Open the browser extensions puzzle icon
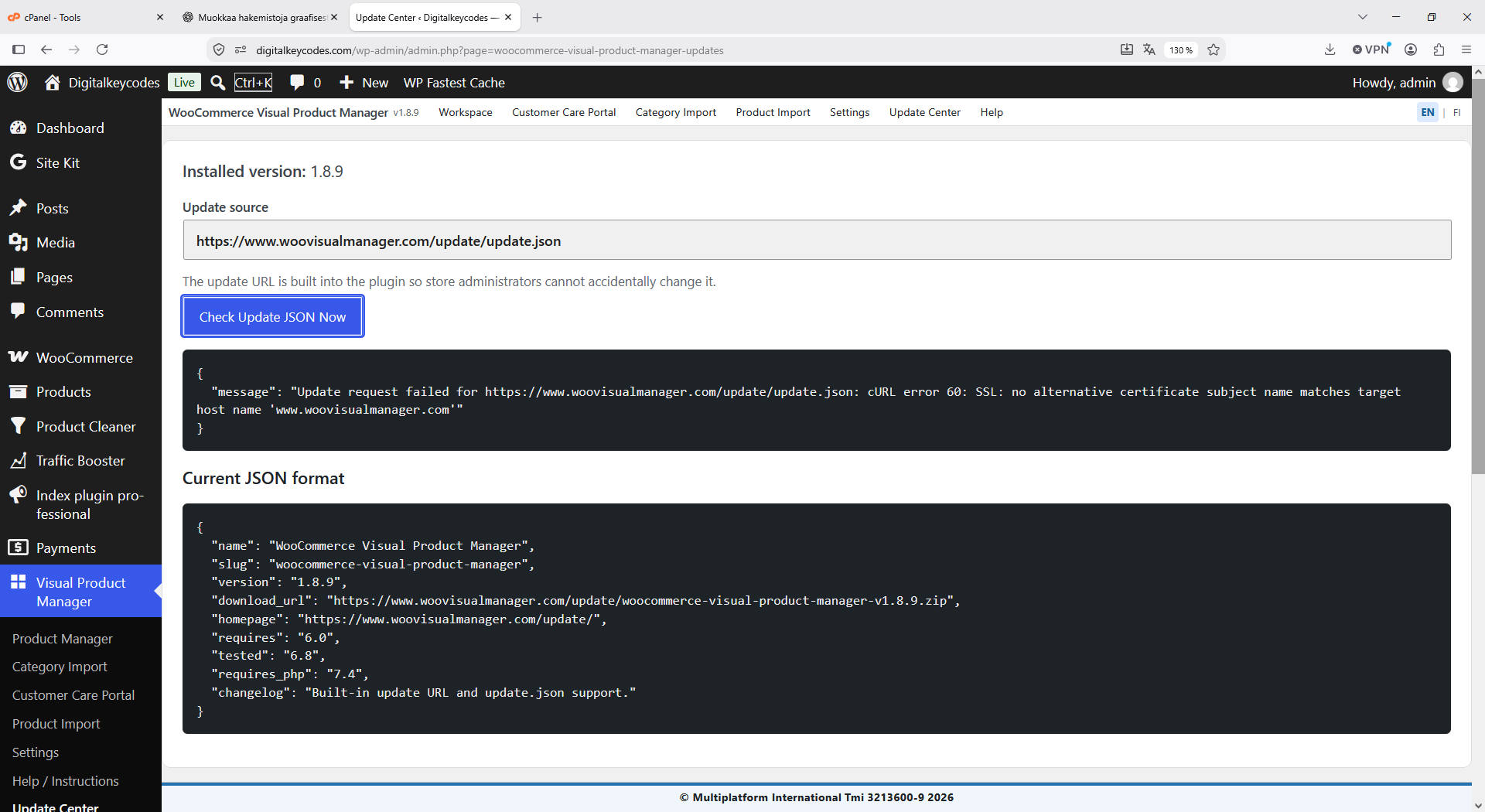1485x812 pixels. pos(1439,49)
